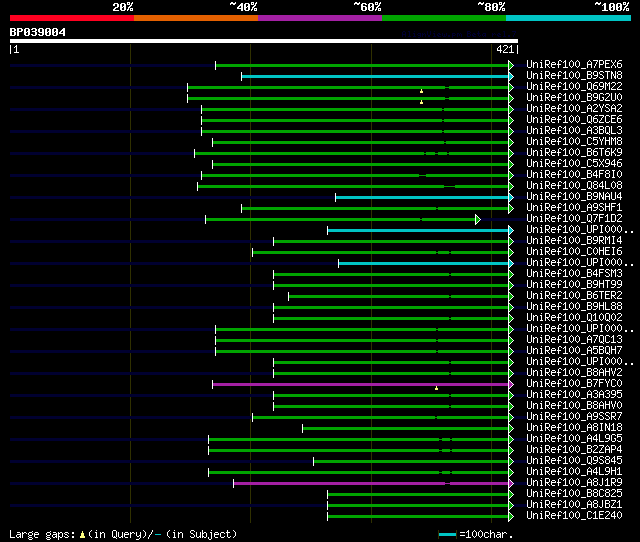Viewport: 640px width, 542px height.
Task: Choose the UniRef100_C5YHM8 hit
Action: 574,142
